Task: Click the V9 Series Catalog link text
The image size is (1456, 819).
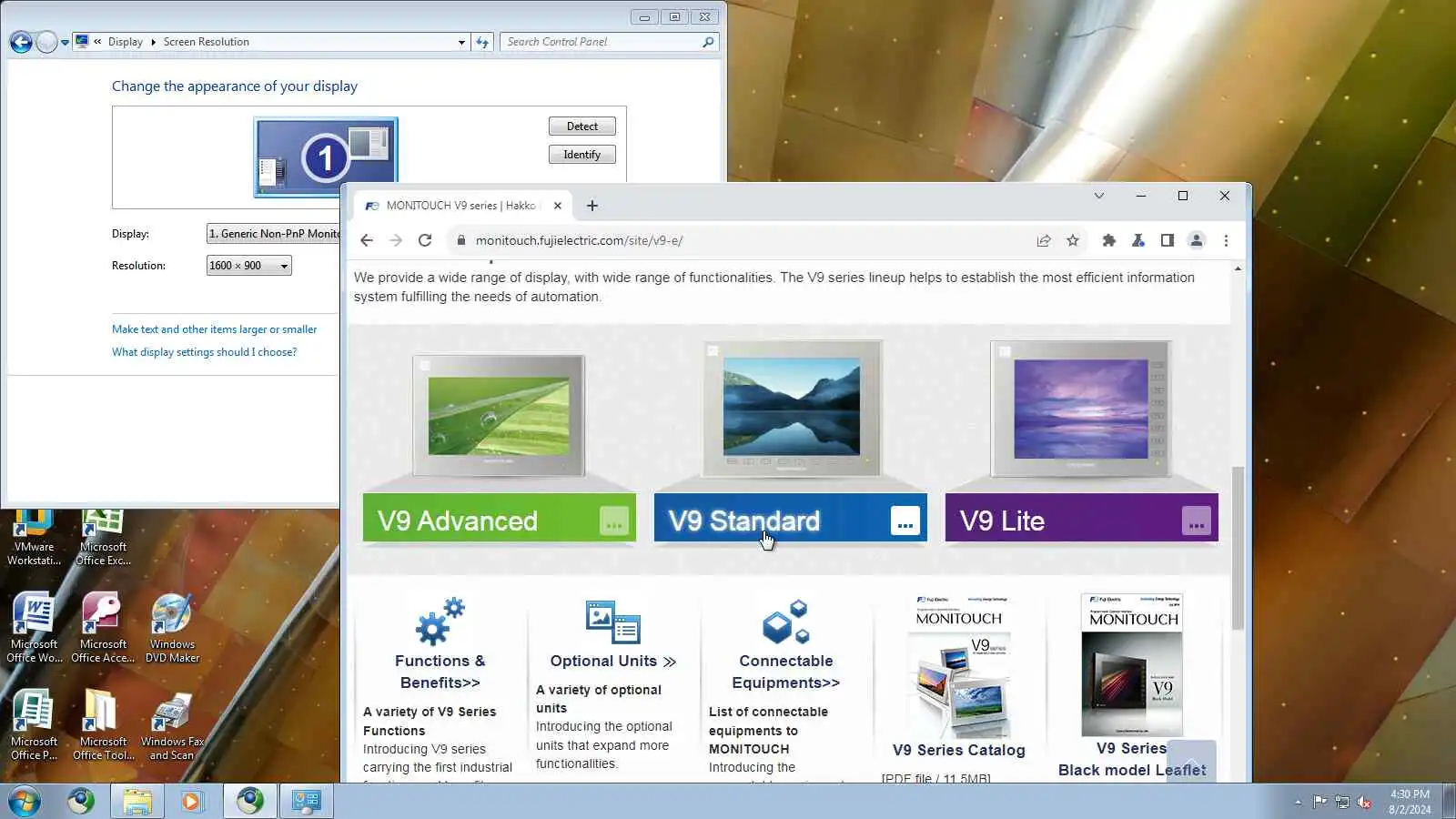Action: [x=959, y=750]
